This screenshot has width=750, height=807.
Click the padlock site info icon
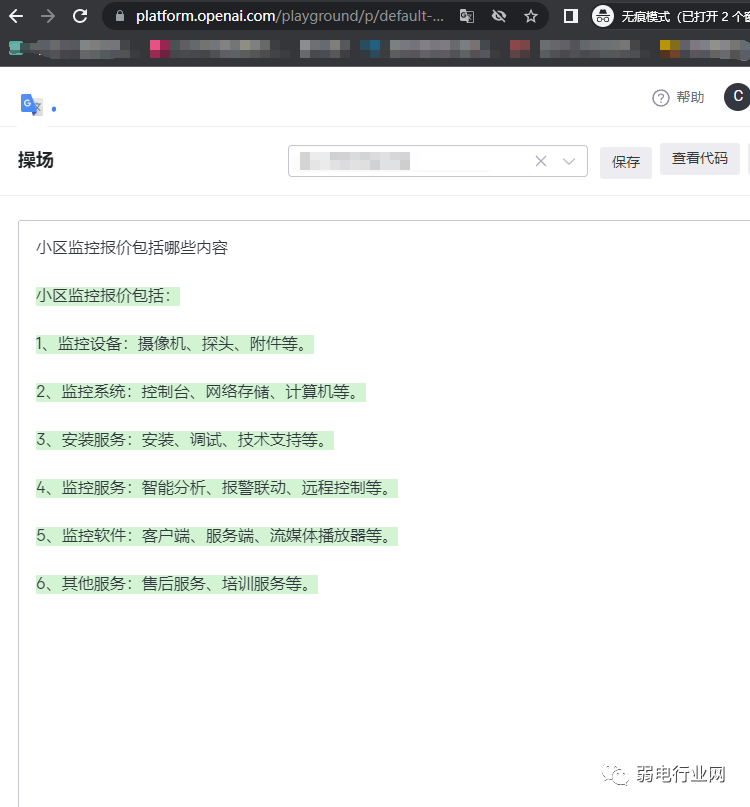[119, 16]
